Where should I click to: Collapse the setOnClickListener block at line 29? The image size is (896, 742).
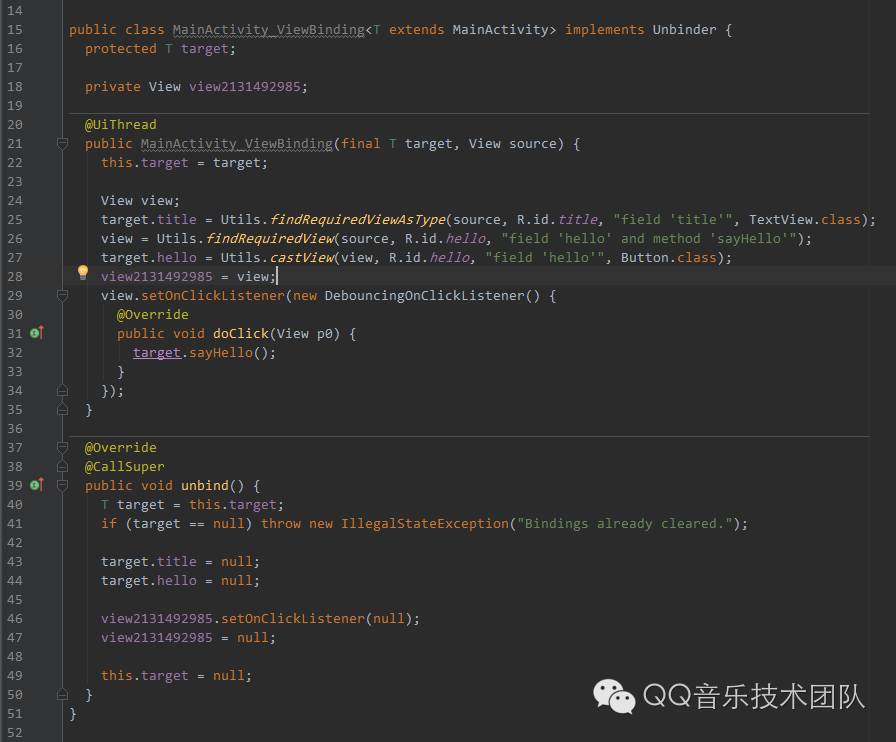62,296
